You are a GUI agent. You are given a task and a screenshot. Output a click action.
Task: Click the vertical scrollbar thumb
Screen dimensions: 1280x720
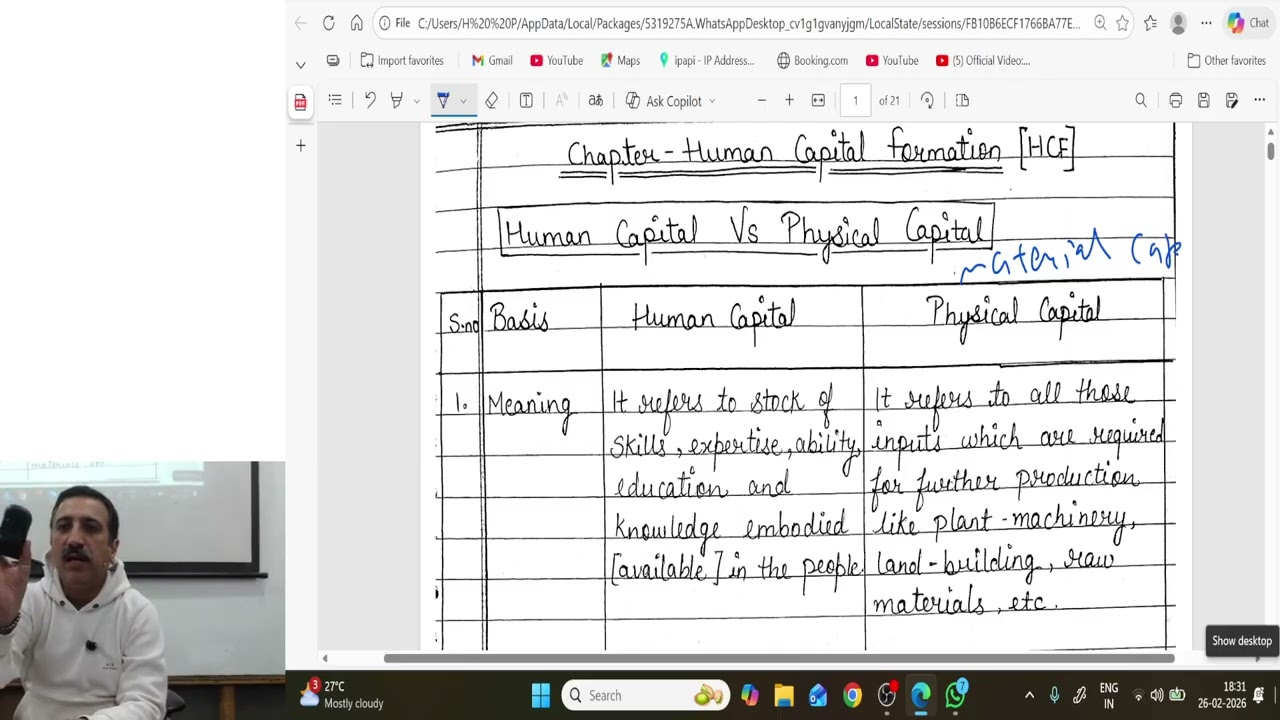1270,150
